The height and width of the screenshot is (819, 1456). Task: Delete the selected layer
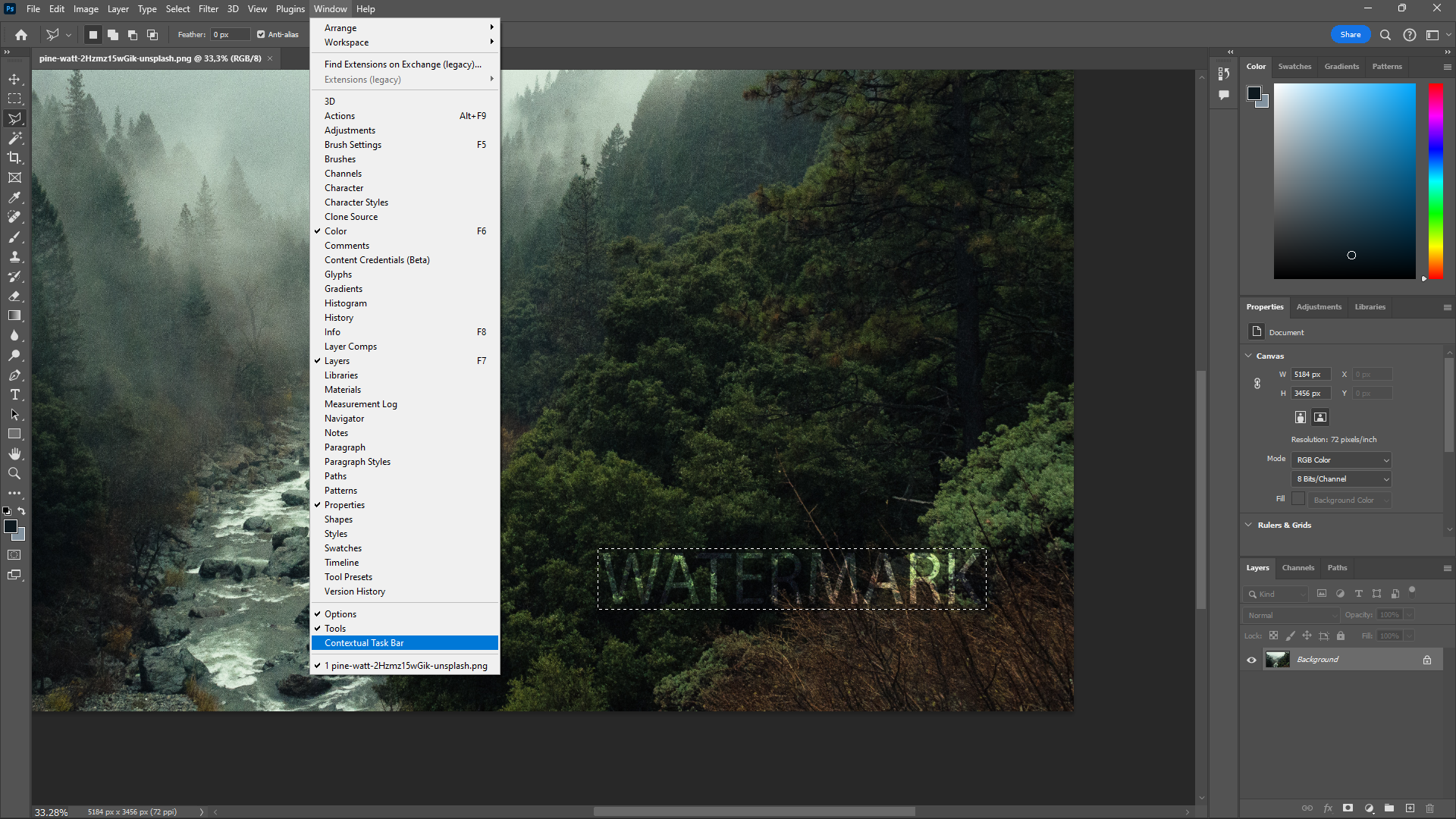click(1430, 808)
